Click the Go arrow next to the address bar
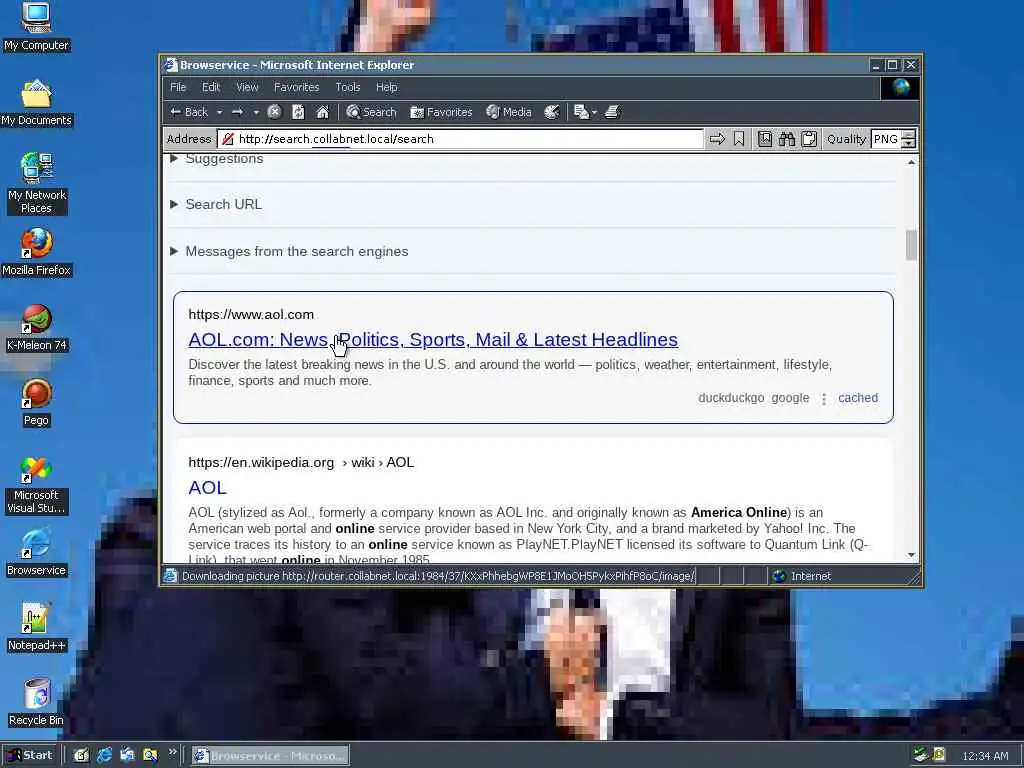 717,139
